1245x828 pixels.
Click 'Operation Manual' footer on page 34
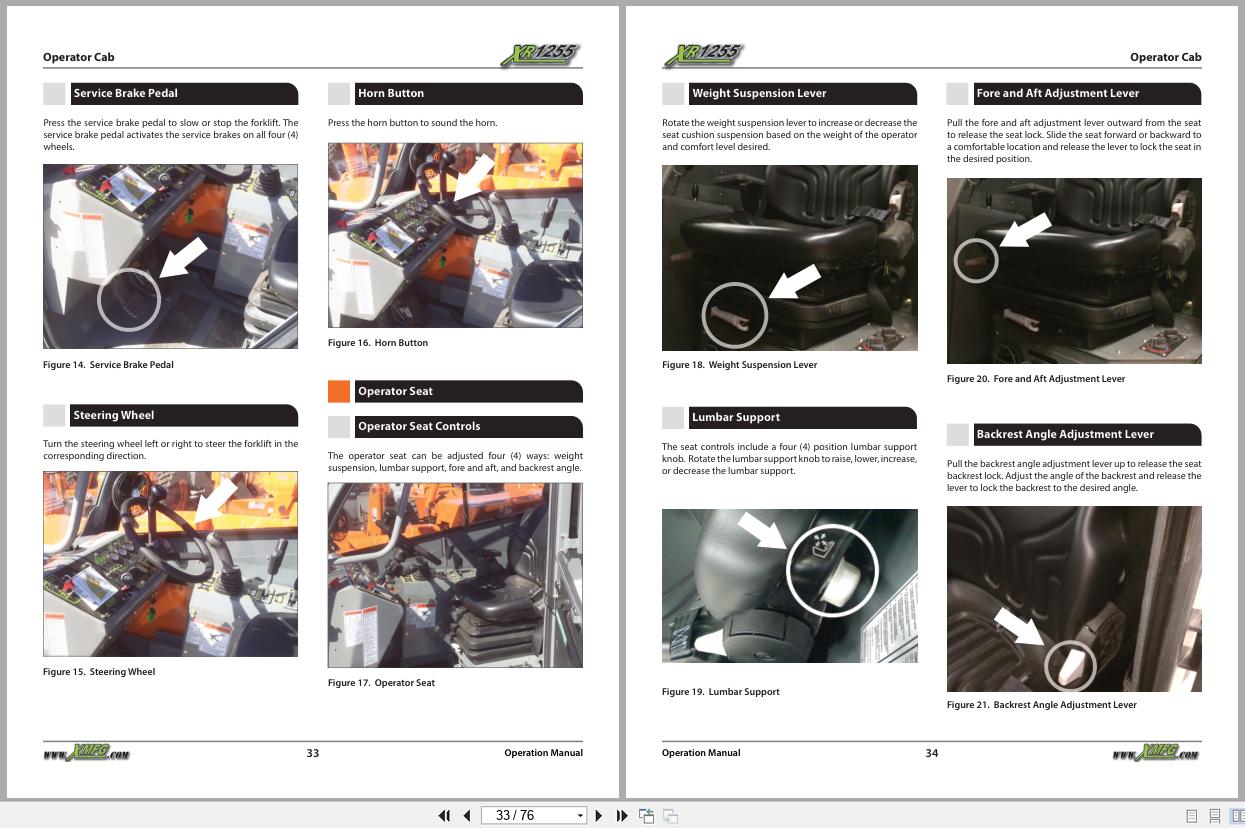coord(701,753)
